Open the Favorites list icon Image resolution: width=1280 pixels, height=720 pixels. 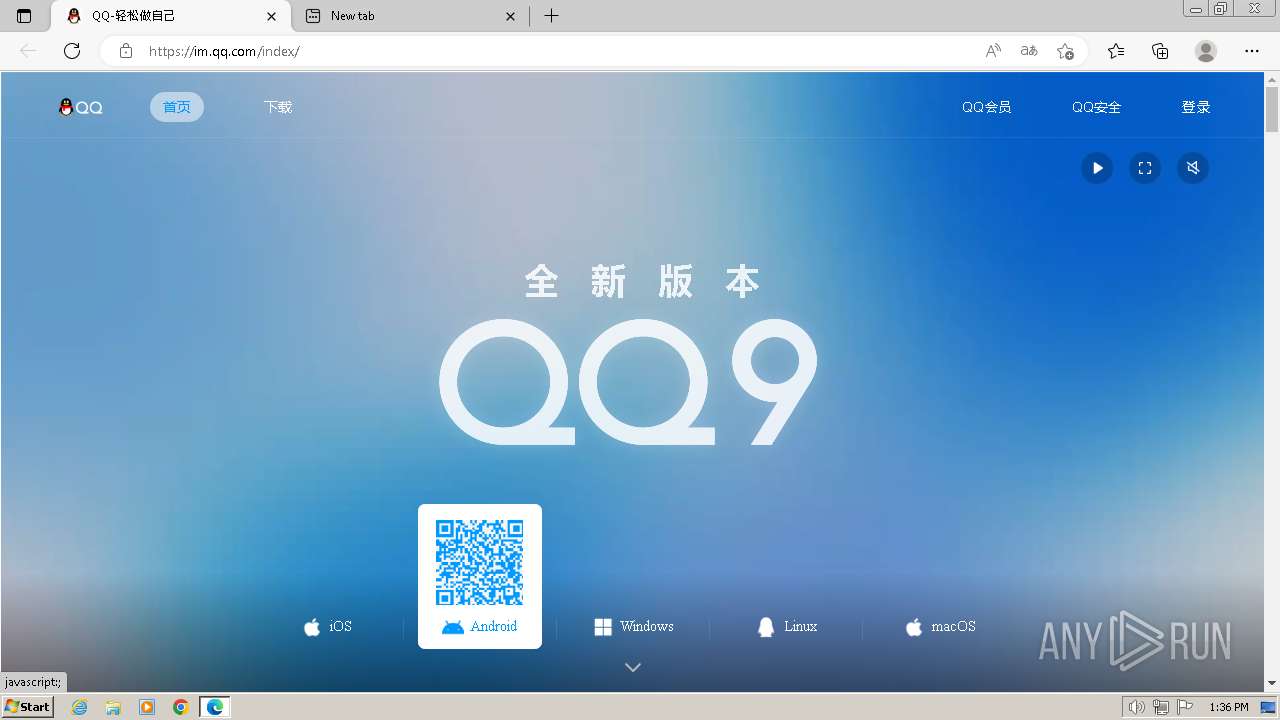click(1116, 51)
